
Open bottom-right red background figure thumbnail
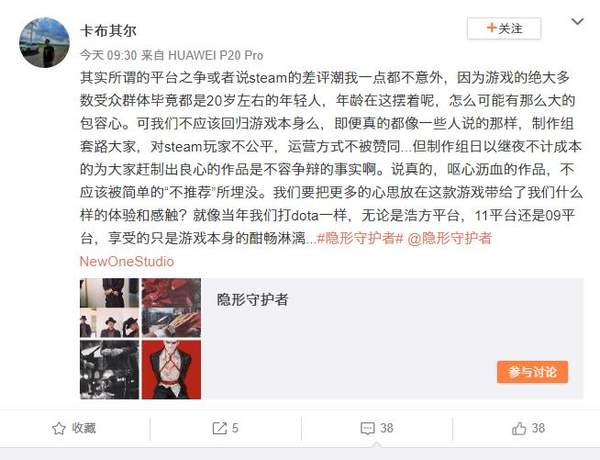[x=171, y=370]
